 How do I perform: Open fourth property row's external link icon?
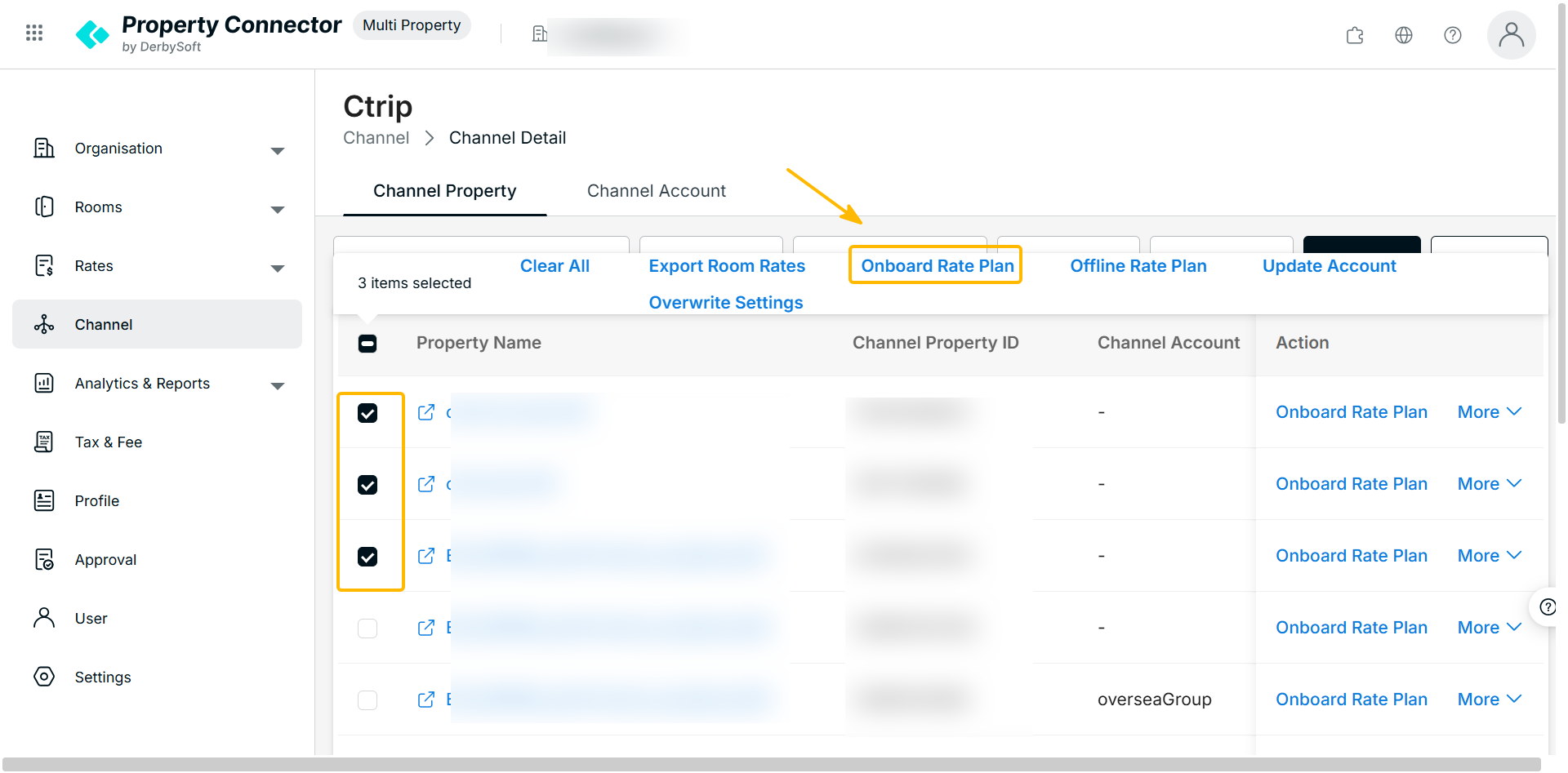pos(426,628)
